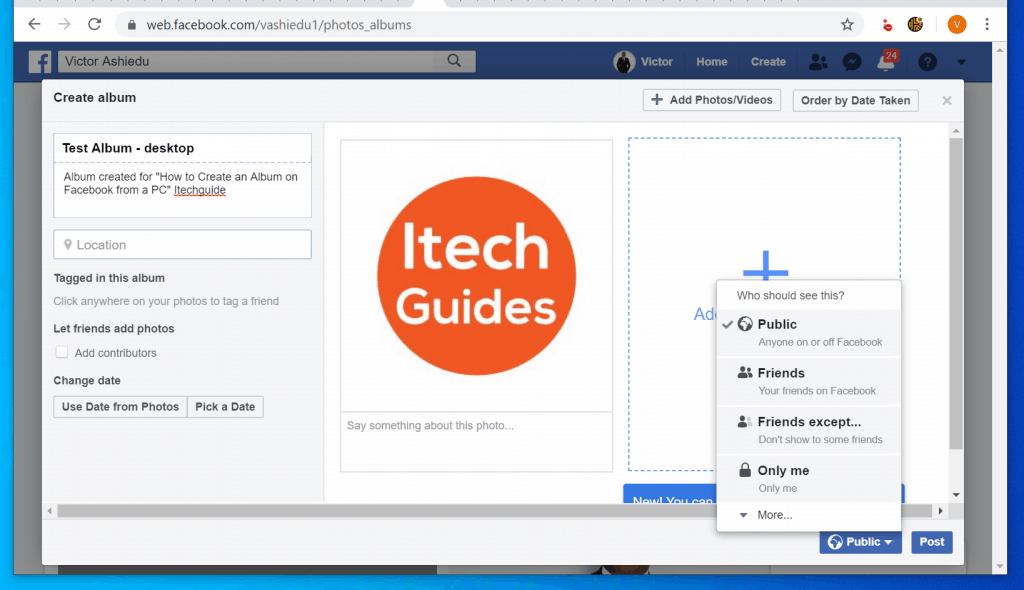Open the Home link
1024x590 pixels.
(711, 61)
